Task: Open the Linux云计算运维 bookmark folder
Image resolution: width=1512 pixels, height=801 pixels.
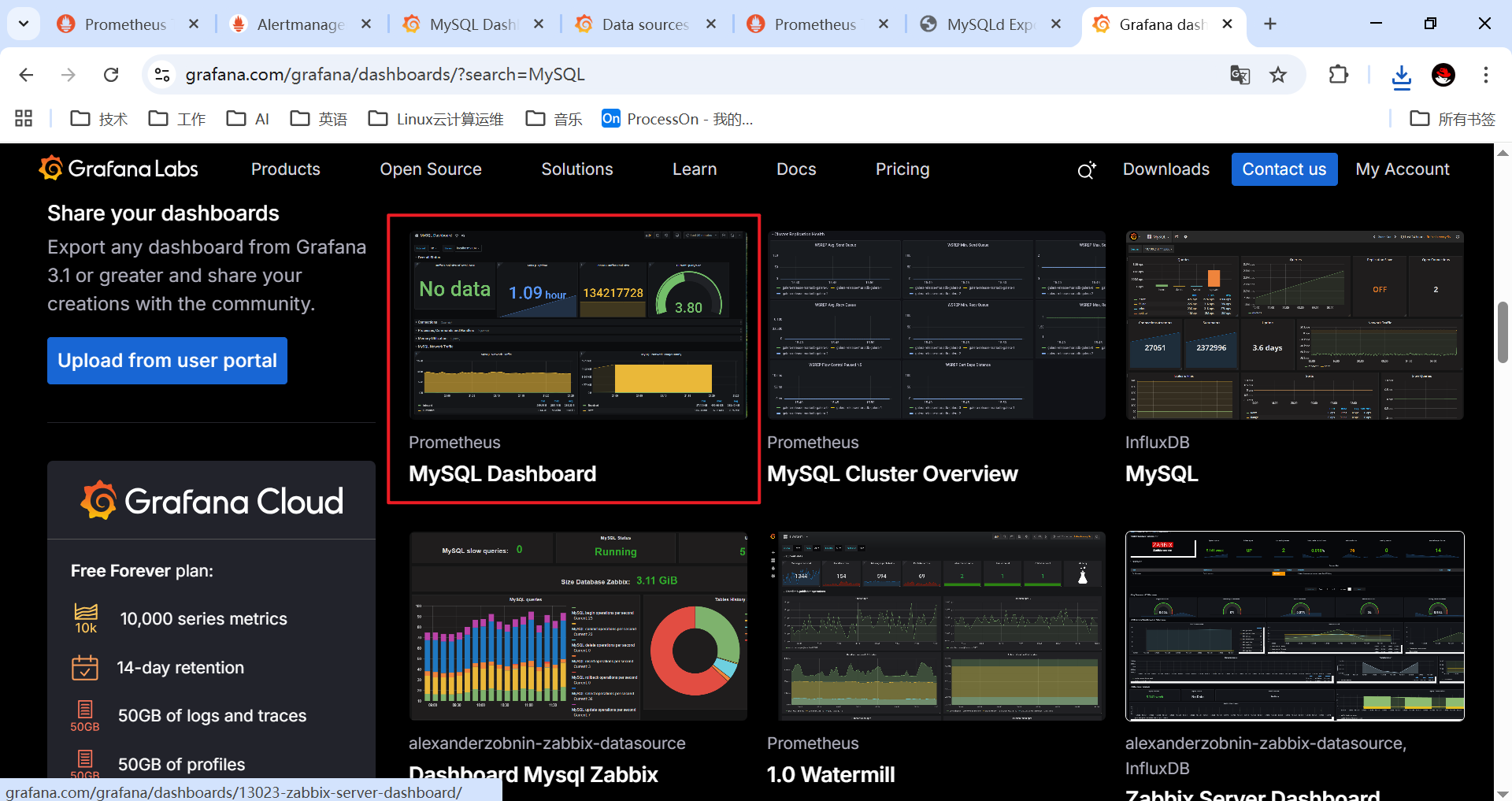Action: tap(435, 119)
